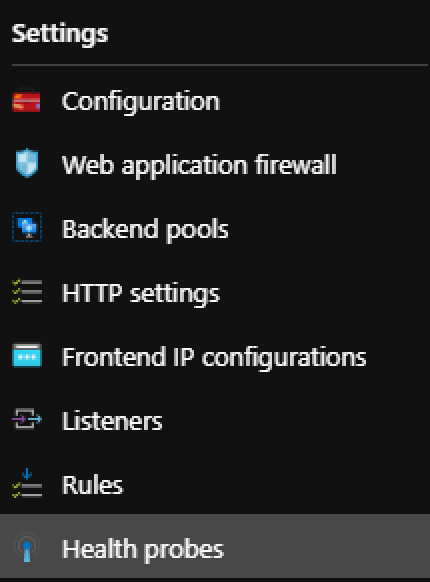Go to Backend pools
The height and width of the screenshot is (582, 430).
tap(145, 229)
